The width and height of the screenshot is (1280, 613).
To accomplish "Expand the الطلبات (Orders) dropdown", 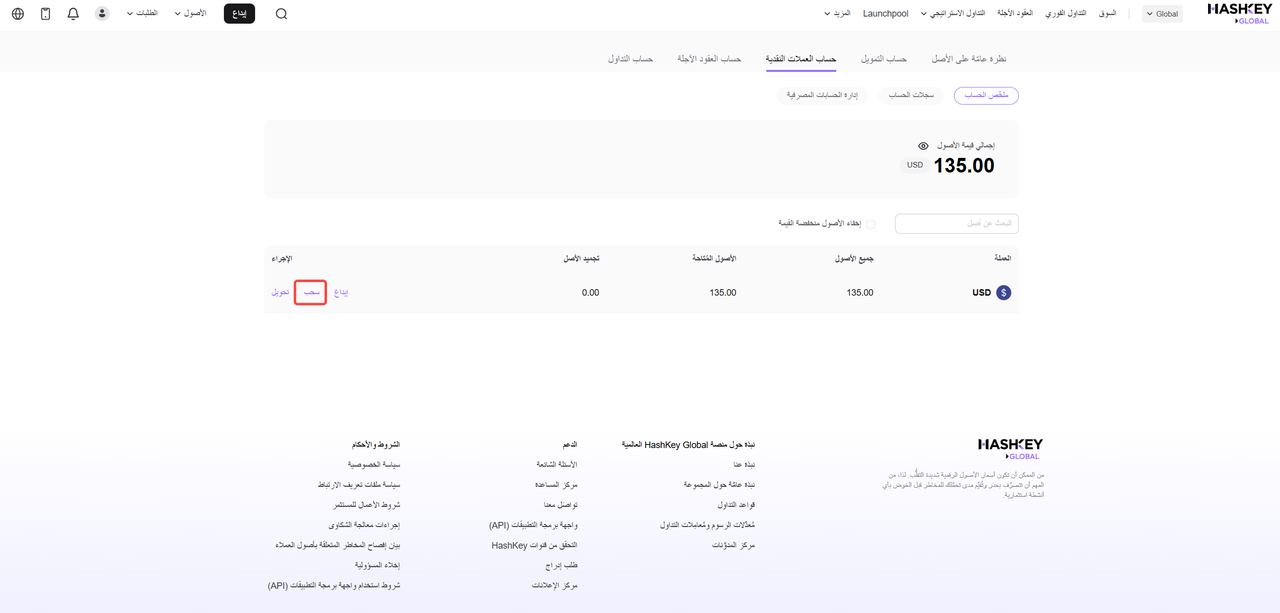I will (x=143, y=14).
